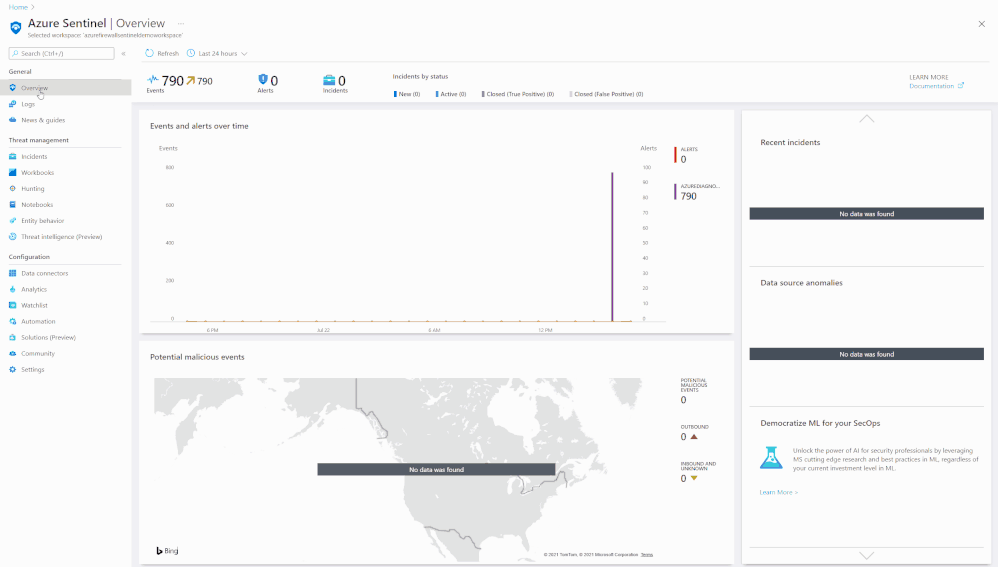This screenshot has height=567, width=998.
Task: Click the ALERTS 0 legend entry
Action: coord(687,155)
